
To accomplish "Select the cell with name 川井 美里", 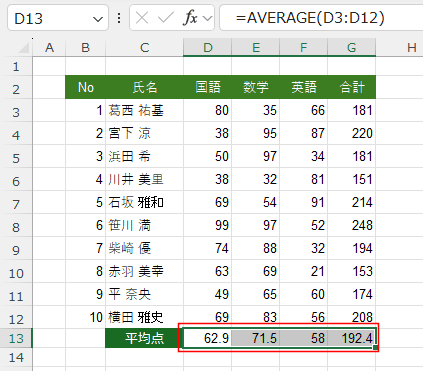I will point(144,179).
